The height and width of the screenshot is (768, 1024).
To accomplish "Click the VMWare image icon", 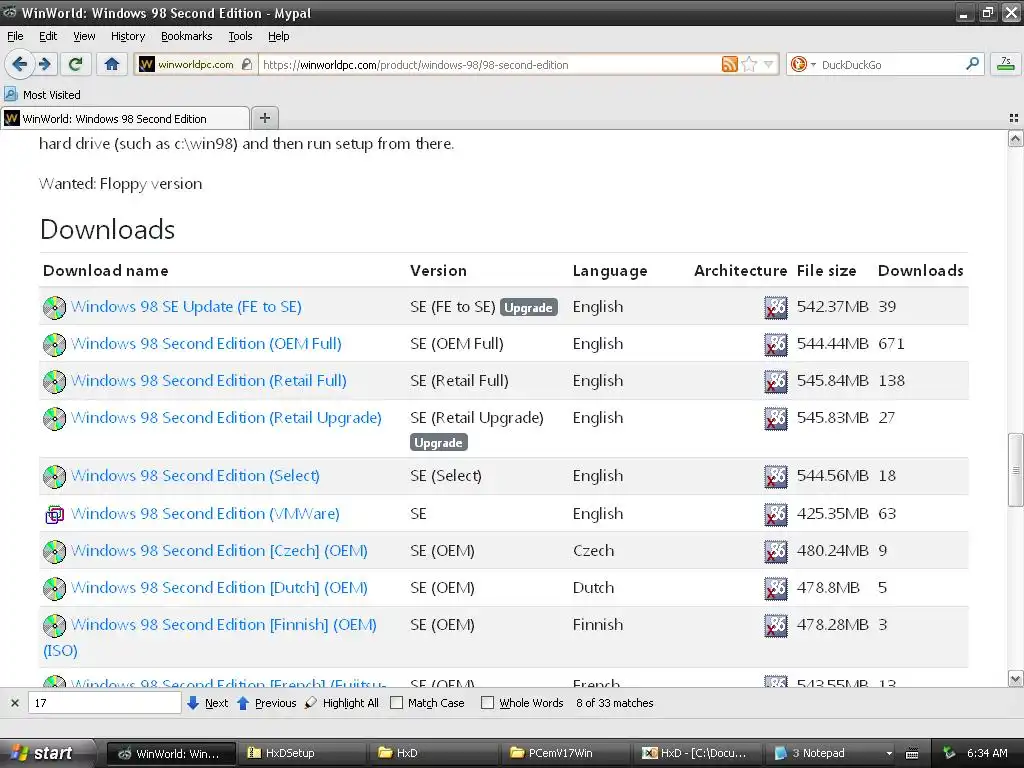I will 54,515.
